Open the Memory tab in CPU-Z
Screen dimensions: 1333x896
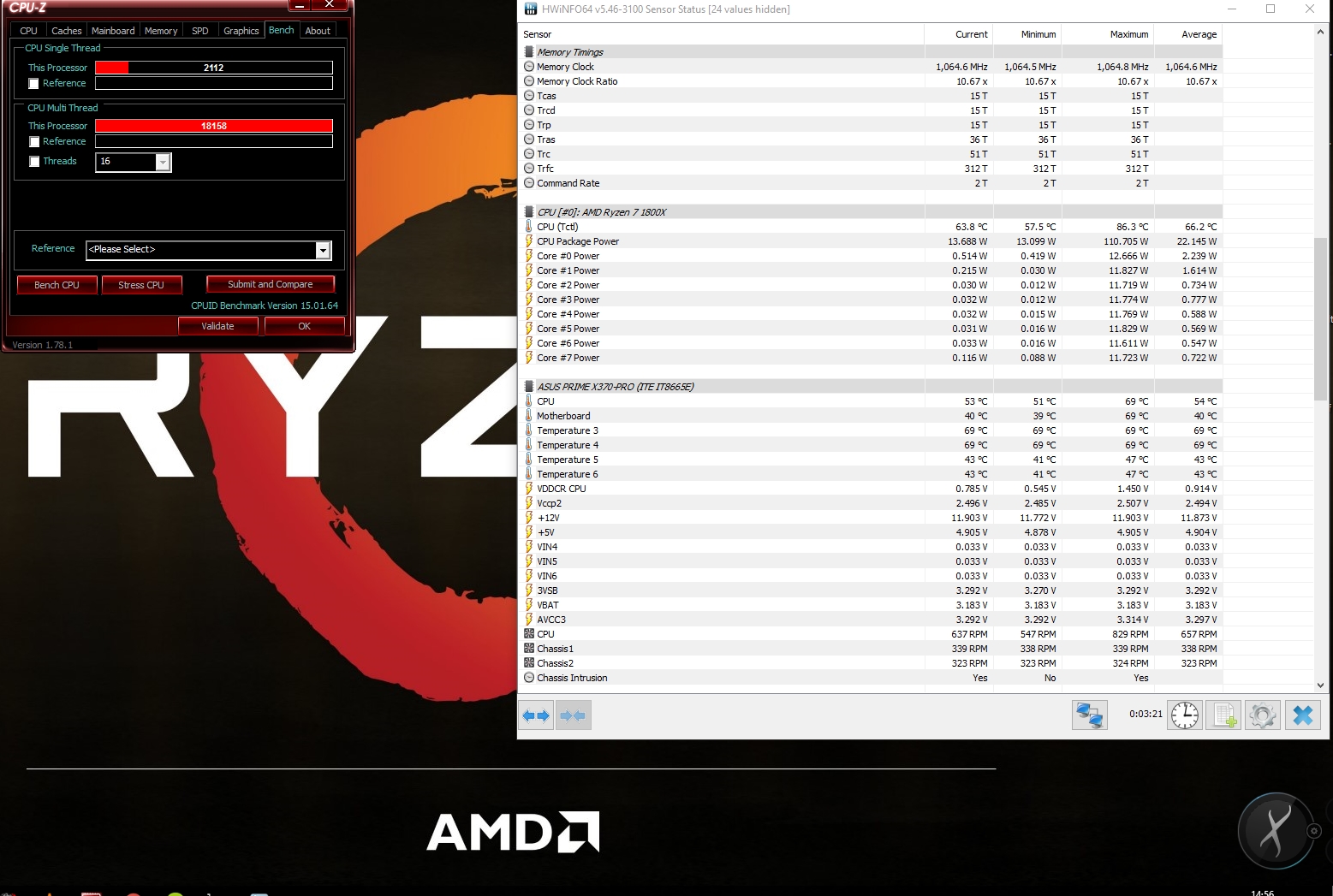[x=161, y=31]
